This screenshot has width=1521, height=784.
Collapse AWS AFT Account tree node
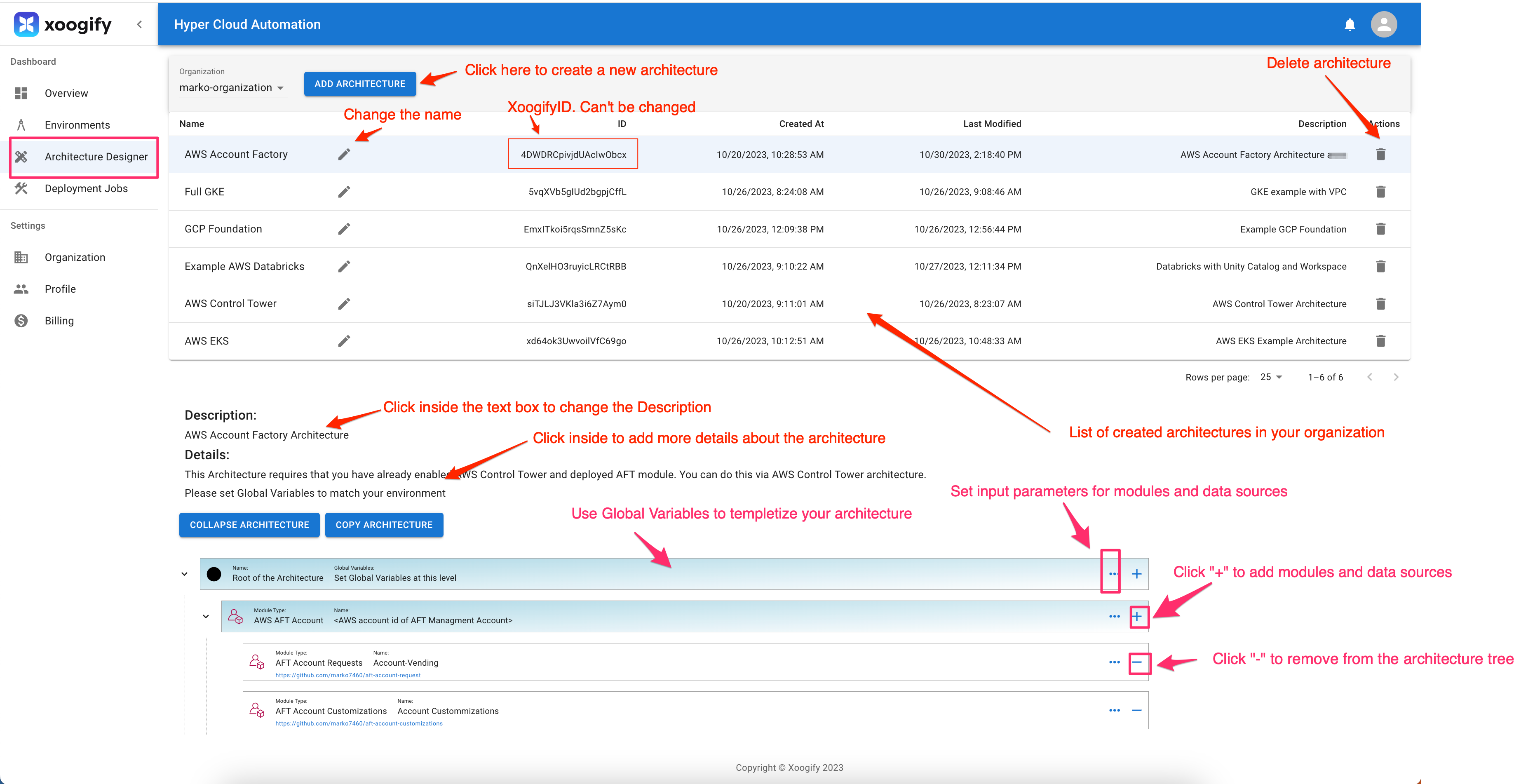pyautogui.click(x=205, y=616)
